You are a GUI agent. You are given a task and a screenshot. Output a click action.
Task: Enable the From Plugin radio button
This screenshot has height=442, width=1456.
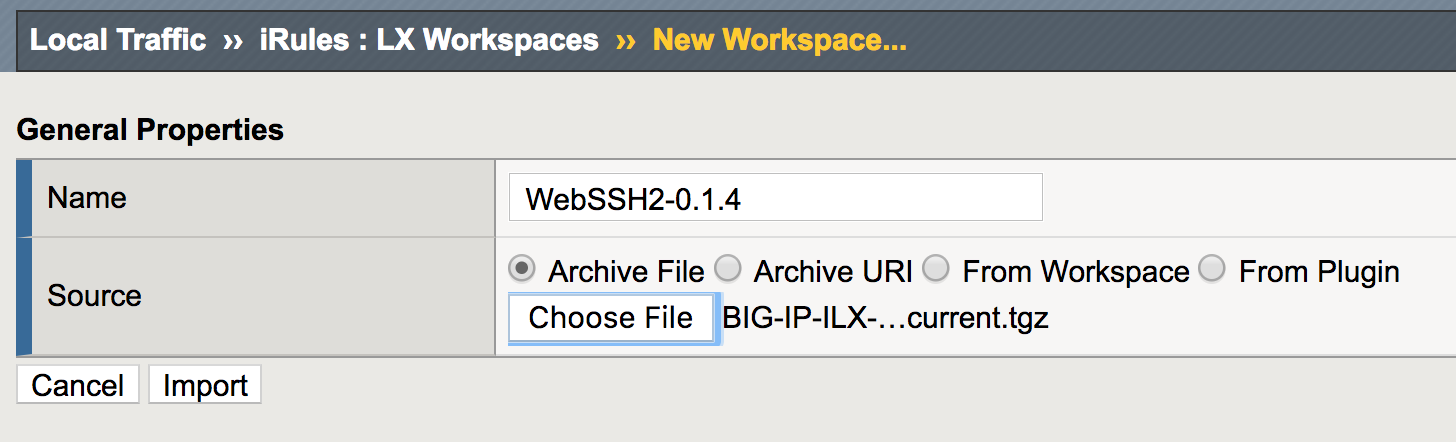[x=1212, y=269]
